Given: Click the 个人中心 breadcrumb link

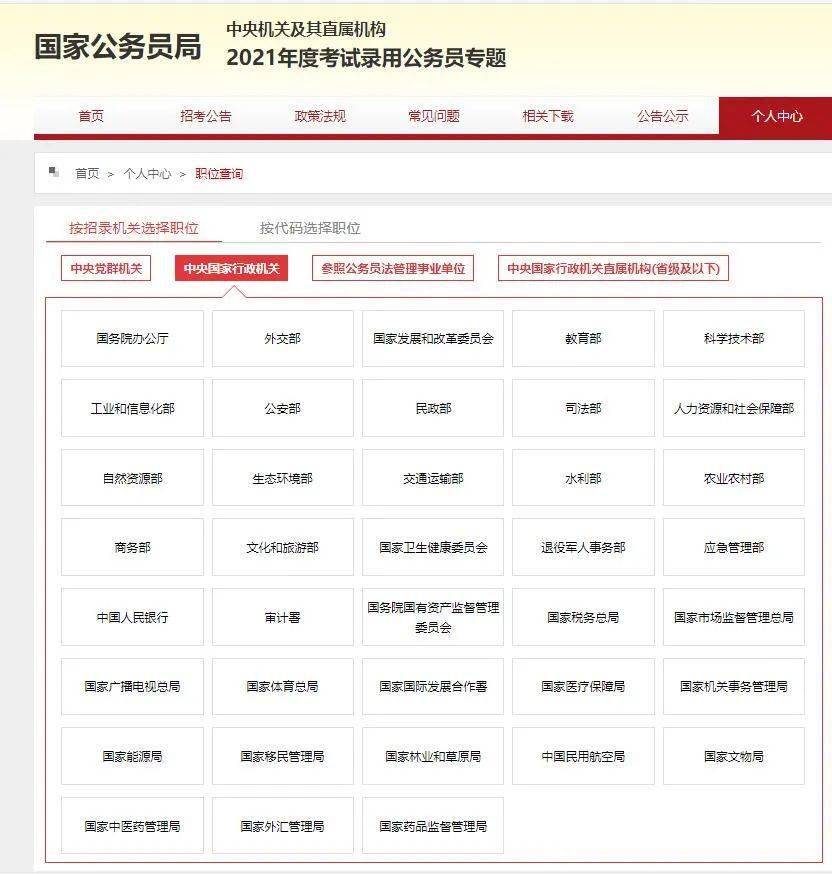Looking at the screenshot, I should click(147, 174).
